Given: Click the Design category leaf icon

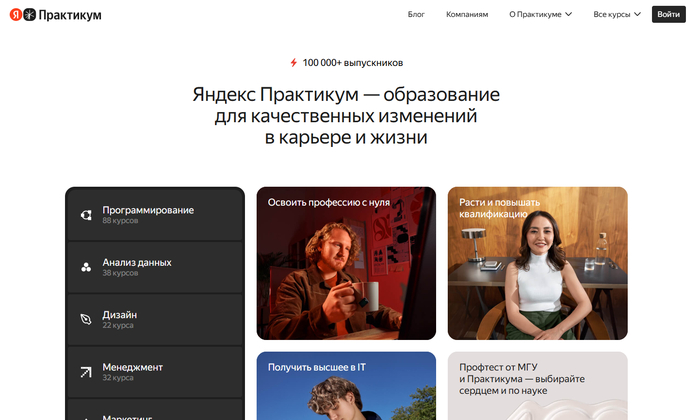Looking at the screenshot, I should click(86, 320).
